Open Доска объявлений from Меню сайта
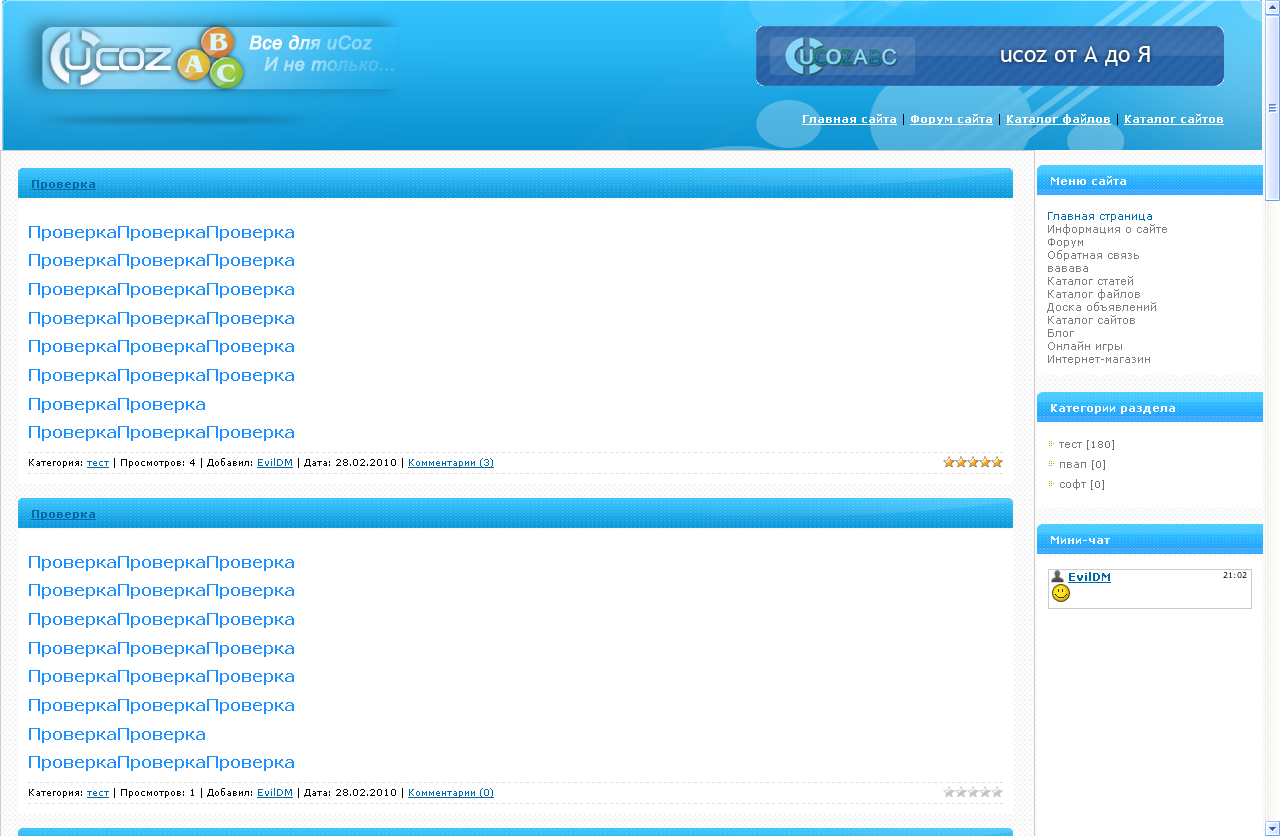Image resolution: width=1280 pixels, height=836 pixels. [x=1102, y=307]
